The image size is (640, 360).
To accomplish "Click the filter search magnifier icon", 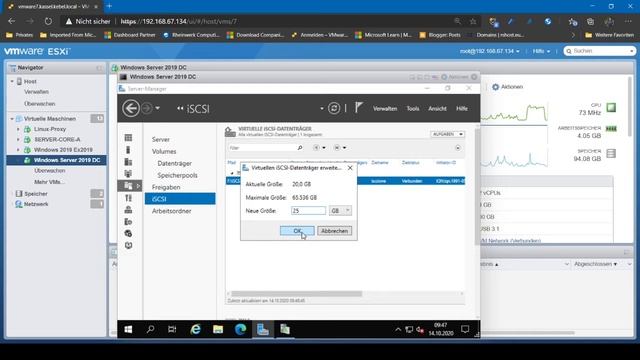I will (300, 148).
